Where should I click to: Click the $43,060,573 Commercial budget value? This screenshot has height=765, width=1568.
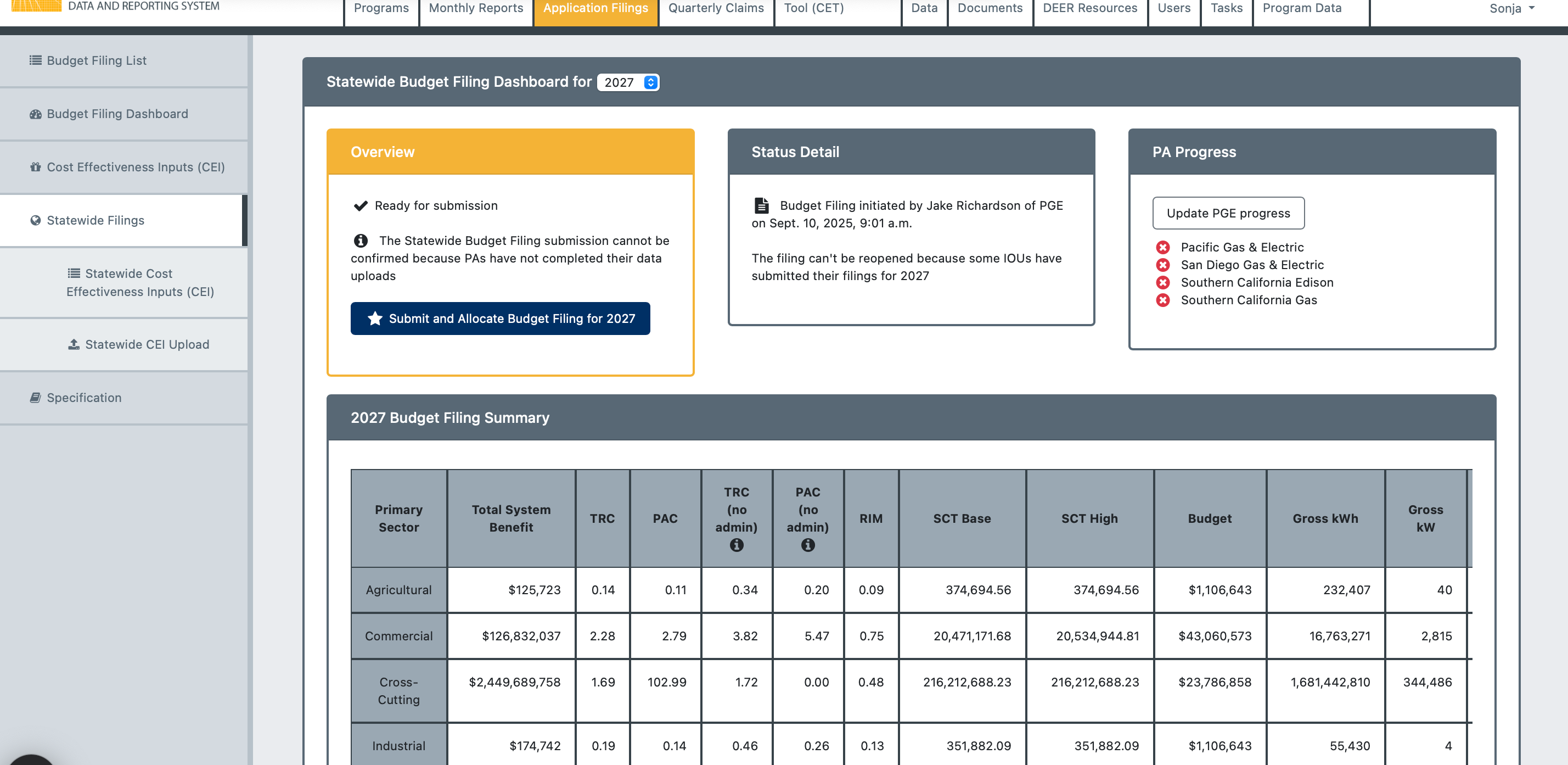[x=1215, y=636]
